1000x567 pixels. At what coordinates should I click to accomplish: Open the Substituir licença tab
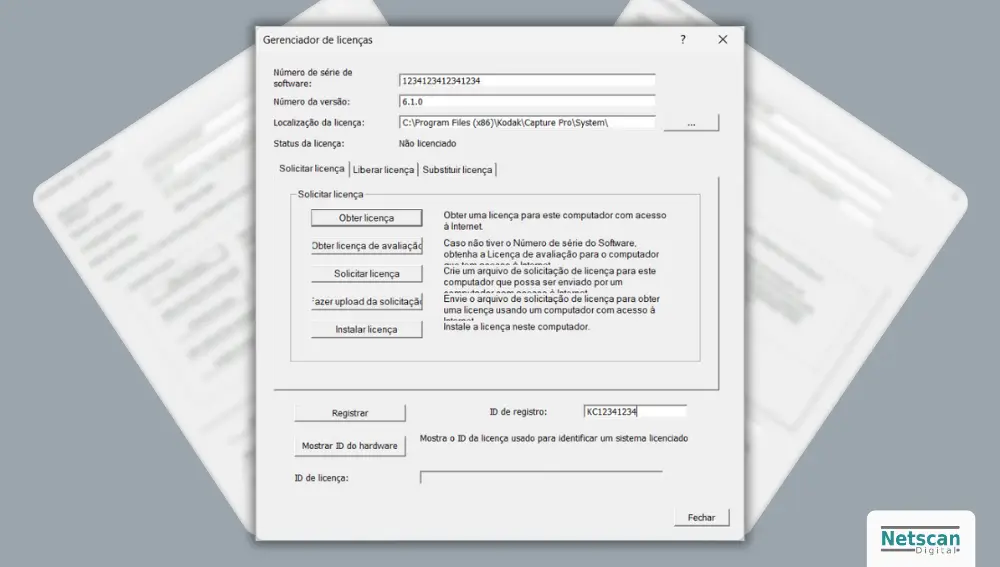click(x=457, y=170)
